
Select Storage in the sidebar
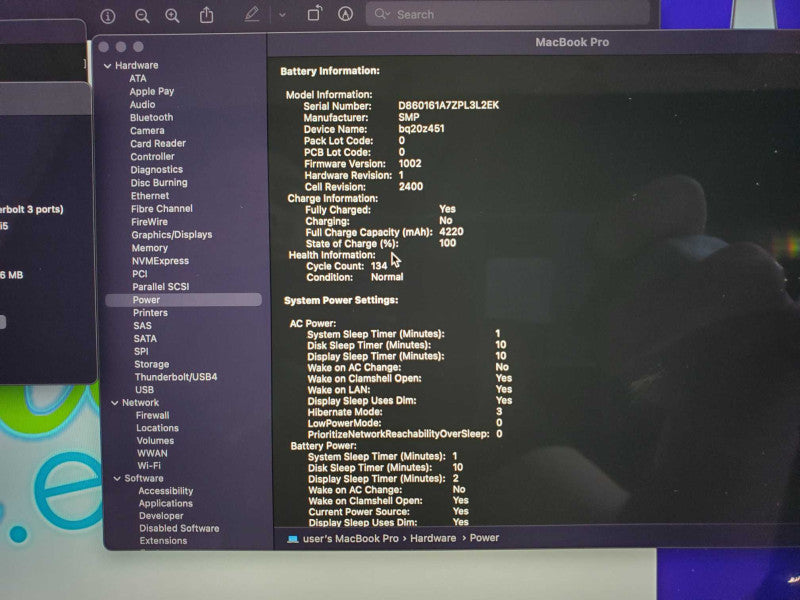click(152, 364)
